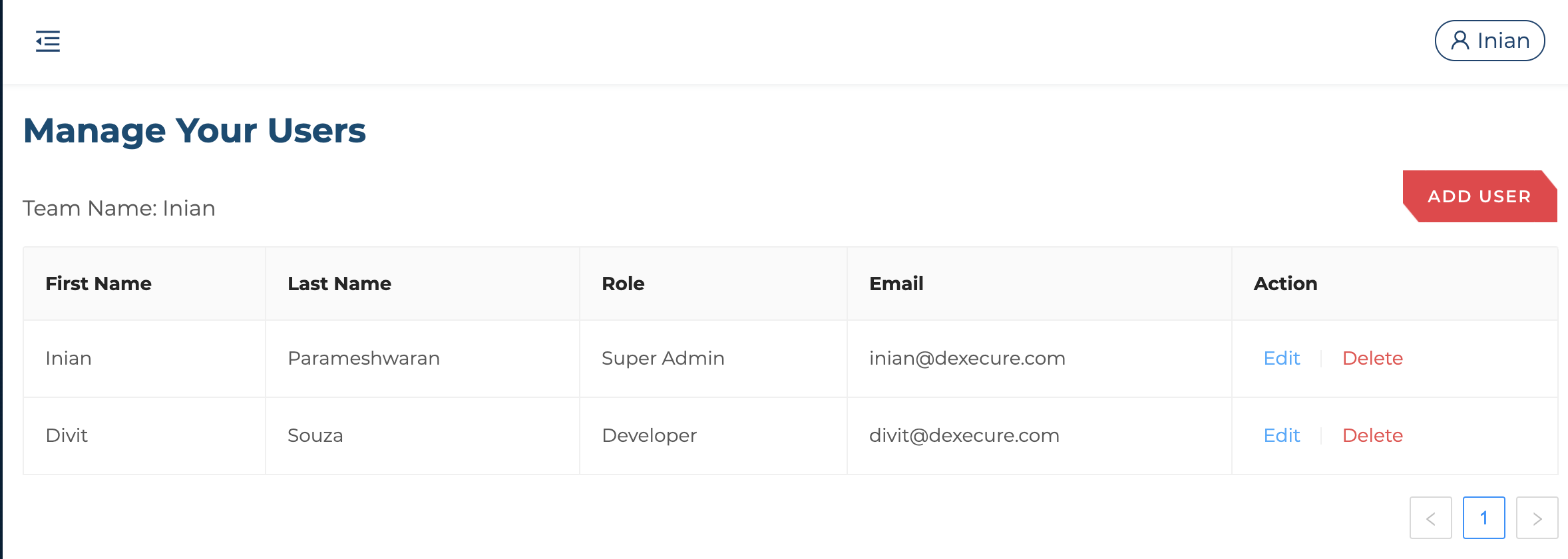This screenshot has width=1568, height=559.
Task: Click the ADD USER button
Action: (x=1479, y=196)
